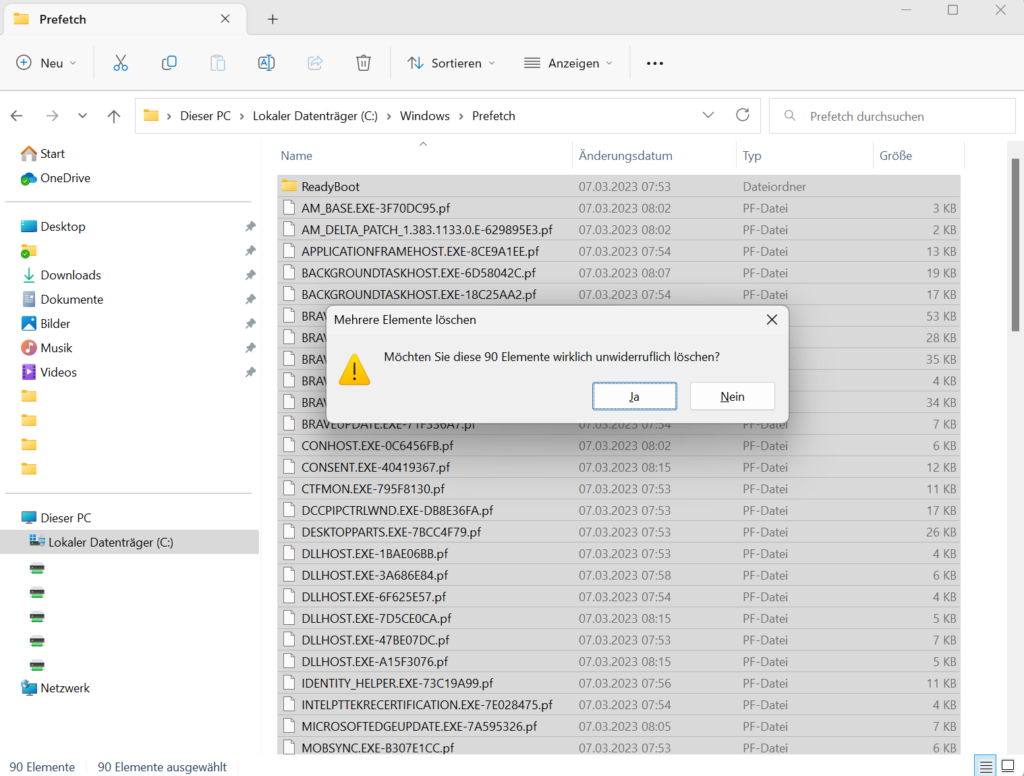Navigate up one folder level
Image resolution: width=1024 pixels, height=776 pixels.
point(114,115)
